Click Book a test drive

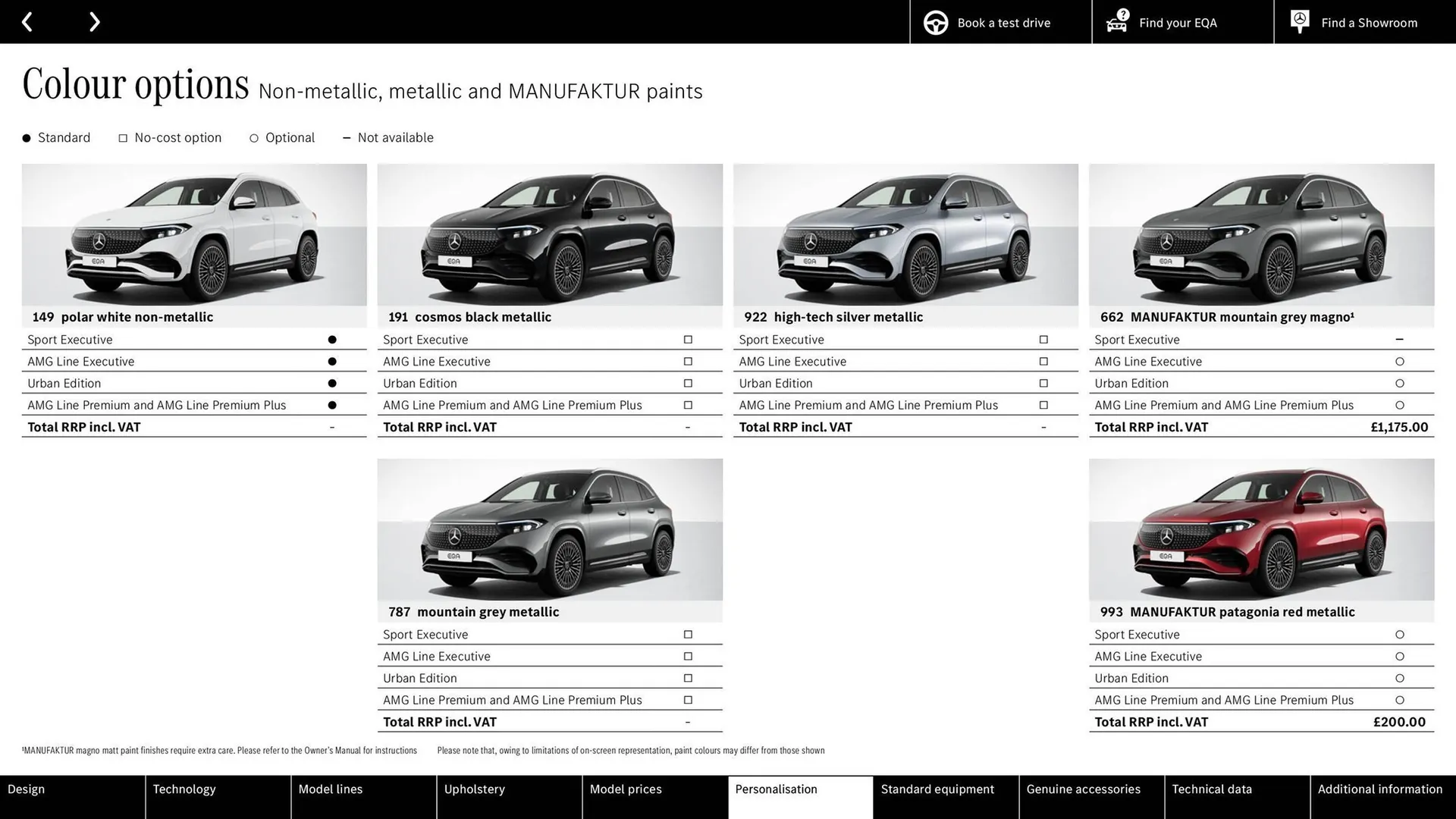click(x=1003, y=22)
